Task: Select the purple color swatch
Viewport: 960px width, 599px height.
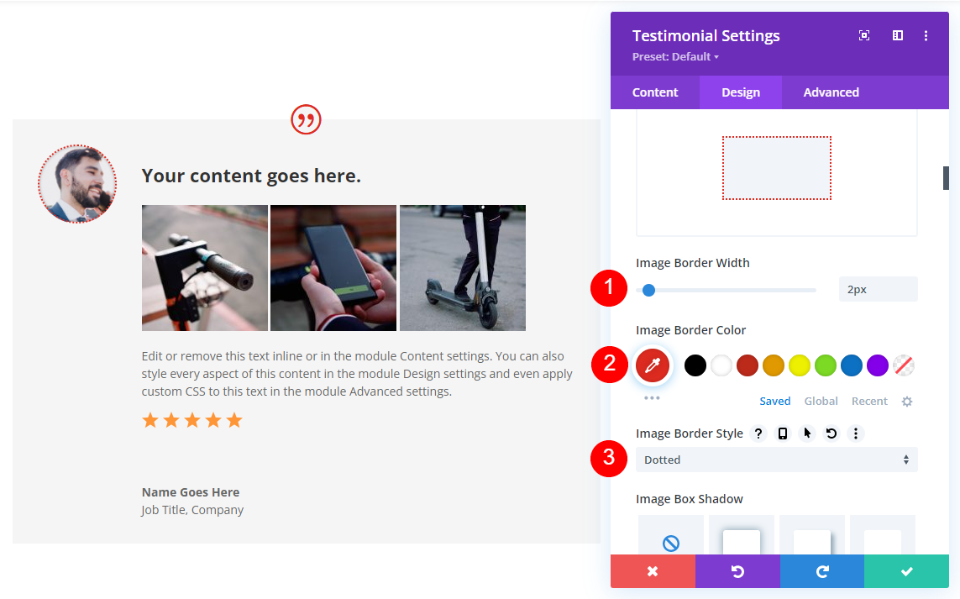Action: [877, 366]
